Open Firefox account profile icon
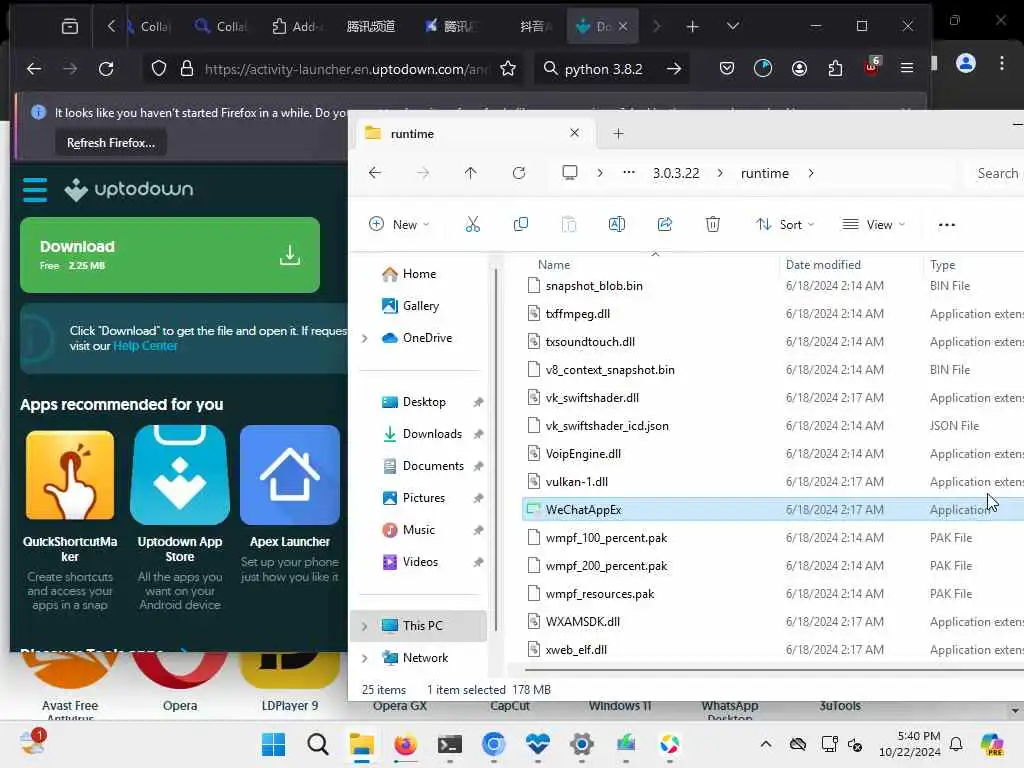The image size is (1024, 768). [x=799, y=69]
